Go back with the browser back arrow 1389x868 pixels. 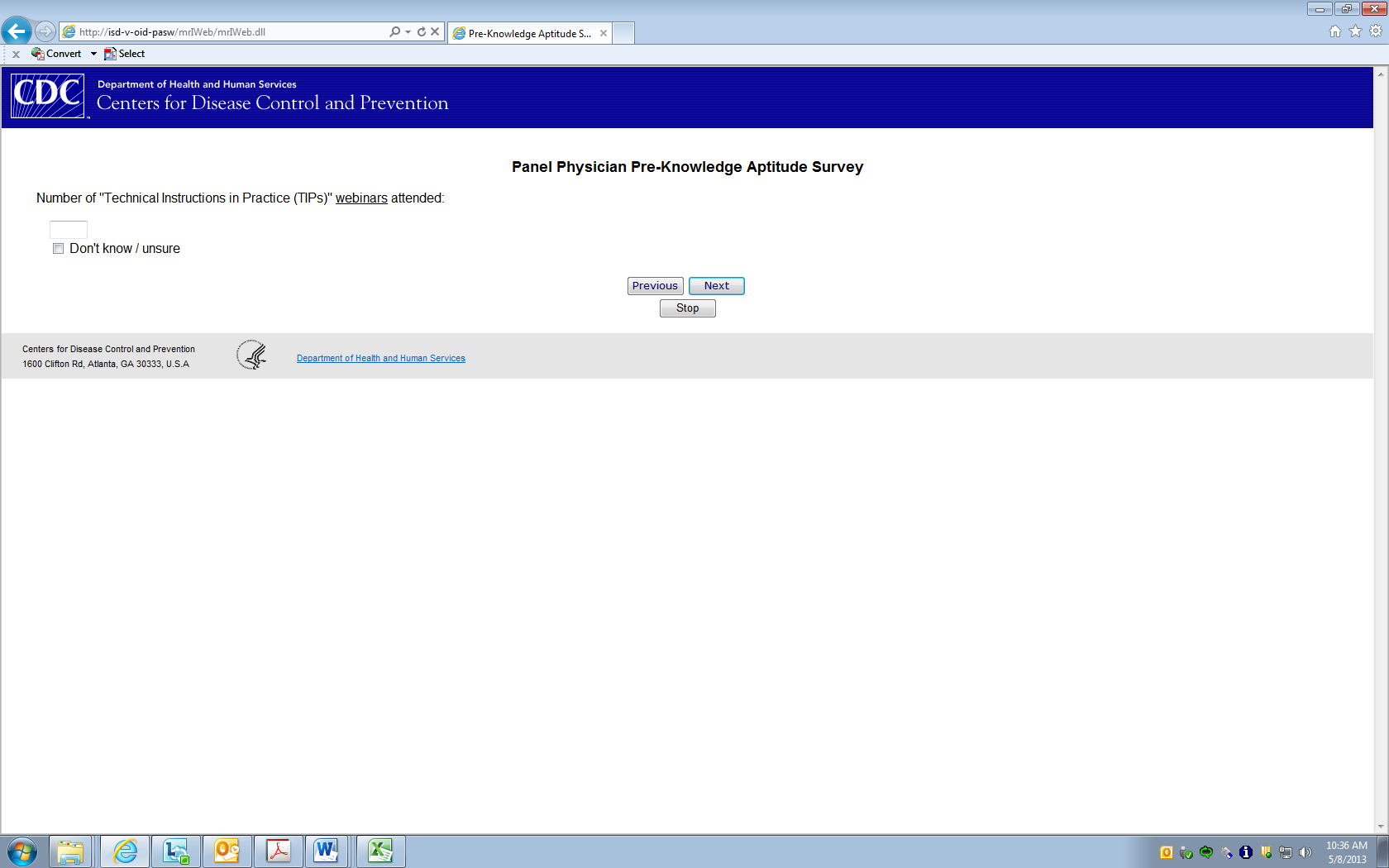(x=16, y=31)
